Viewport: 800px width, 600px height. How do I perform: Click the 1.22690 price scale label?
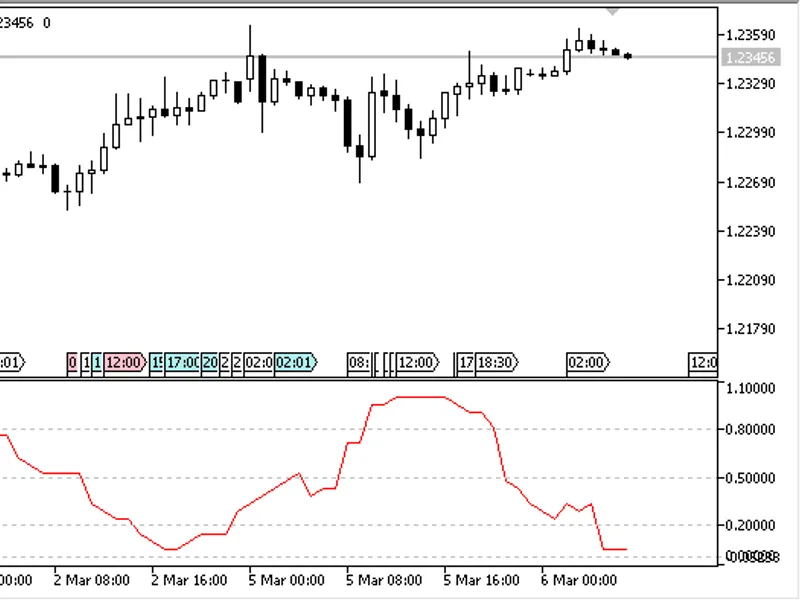coord(750,182)
